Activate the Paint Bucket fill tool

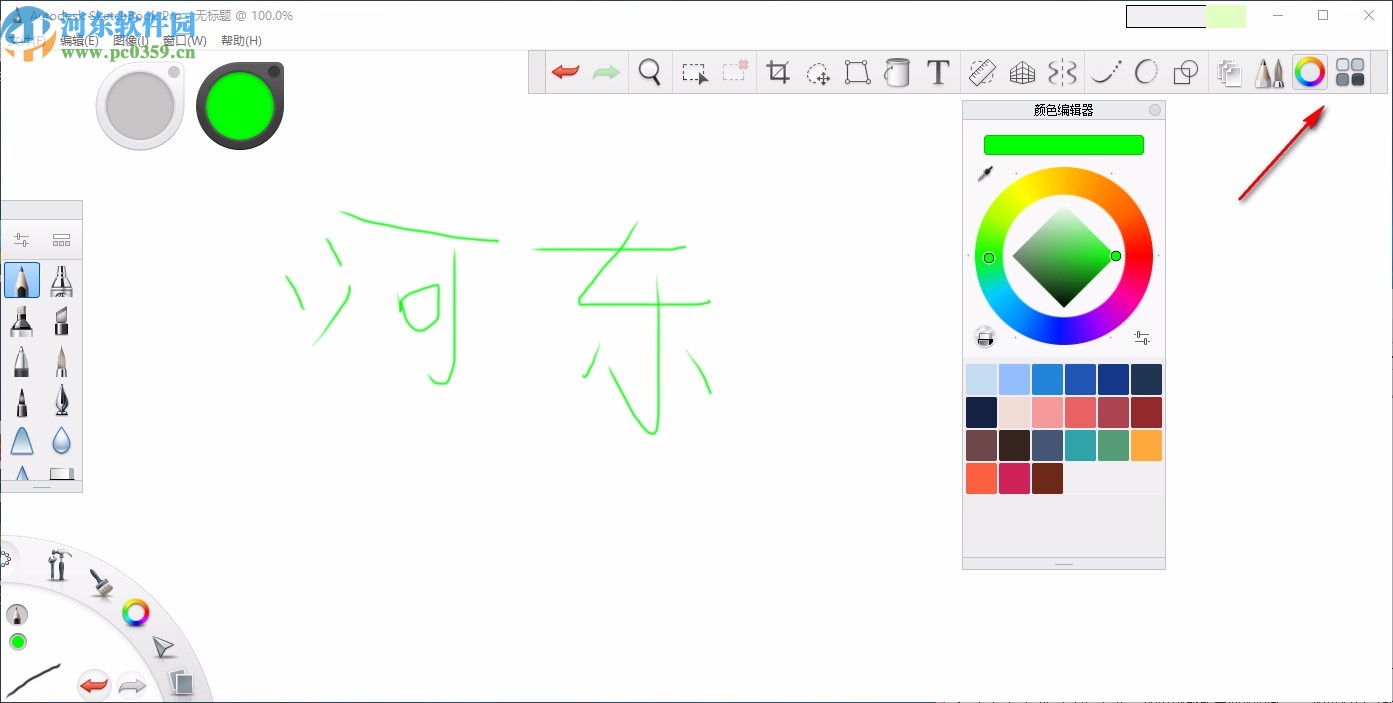897,71
